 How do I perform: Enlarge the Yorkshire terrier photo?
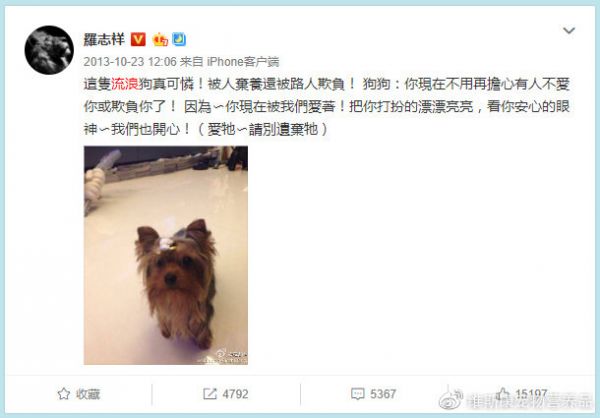click(x=166, y=255)
